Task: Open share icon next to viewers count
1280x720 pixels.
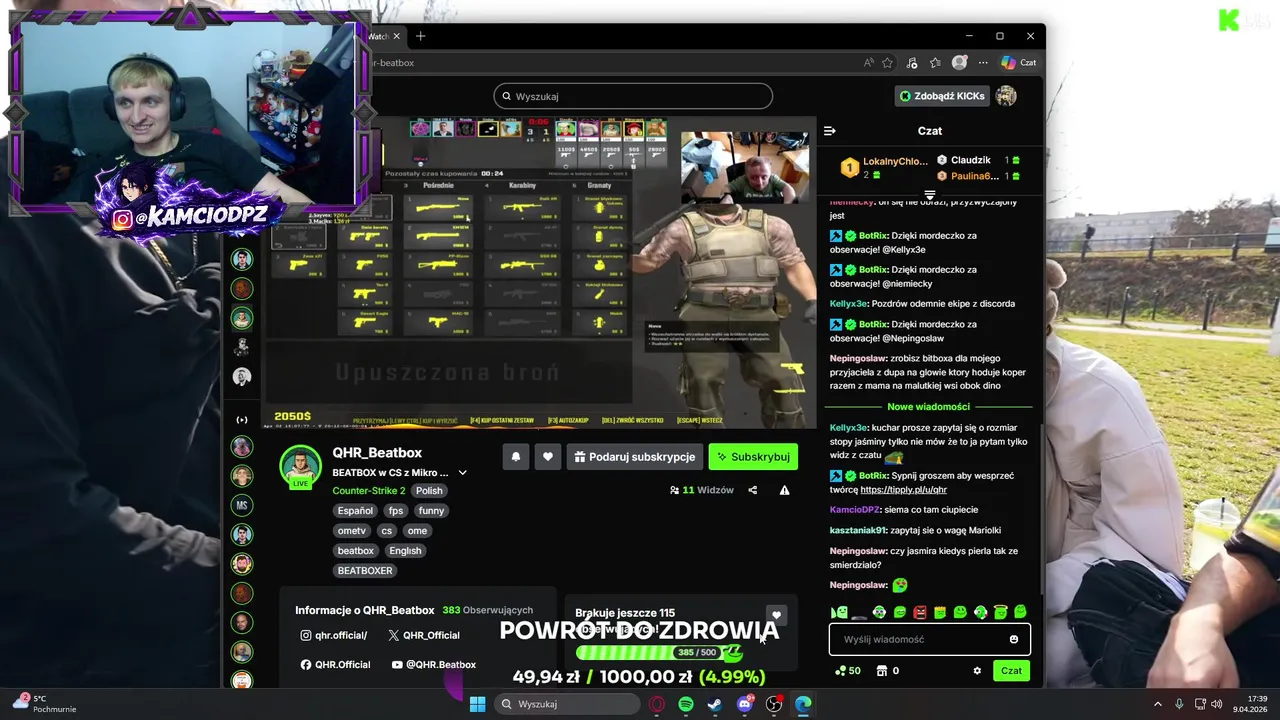Action: [753, 490]
